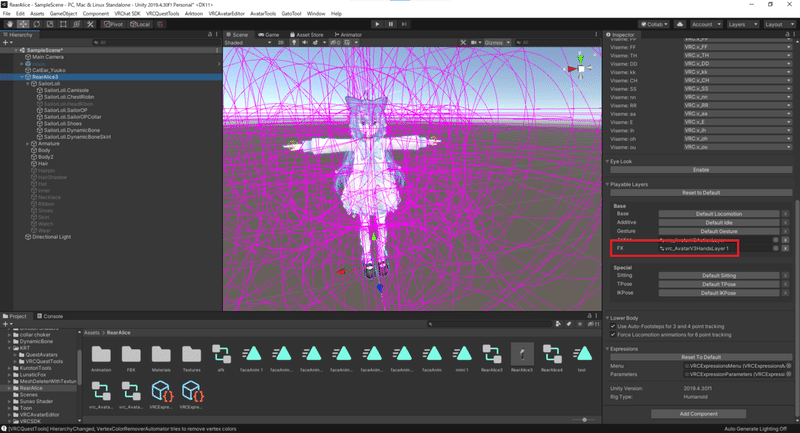800x433 pixels.
Task: Click Default Locomotion base layer button
Action: coord(719,214)
